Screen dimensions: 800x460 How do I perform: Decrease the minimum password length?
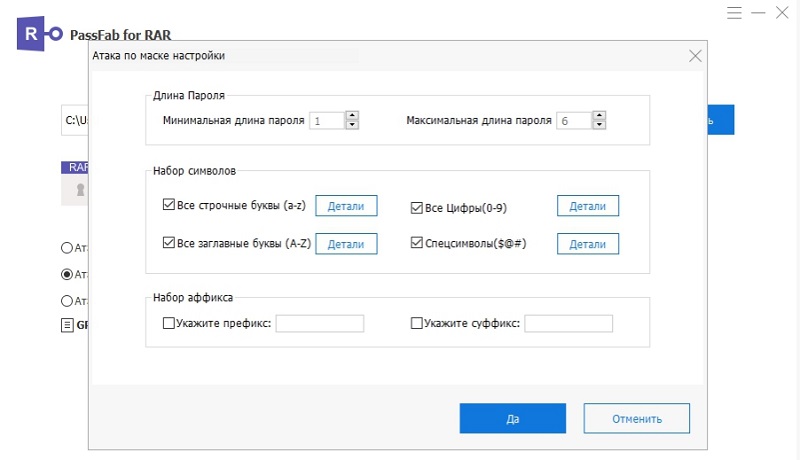(352, 124)
